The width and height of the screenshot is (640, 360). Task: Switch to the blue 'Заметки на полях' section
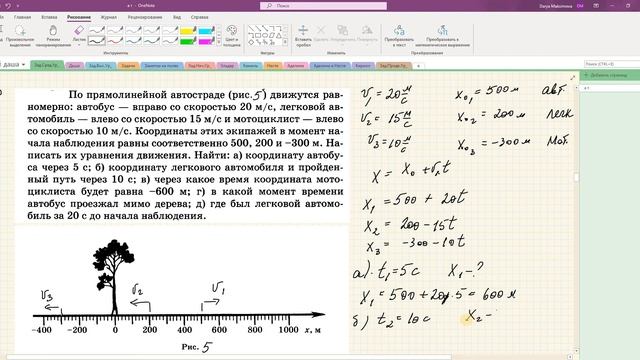point(162,65)
